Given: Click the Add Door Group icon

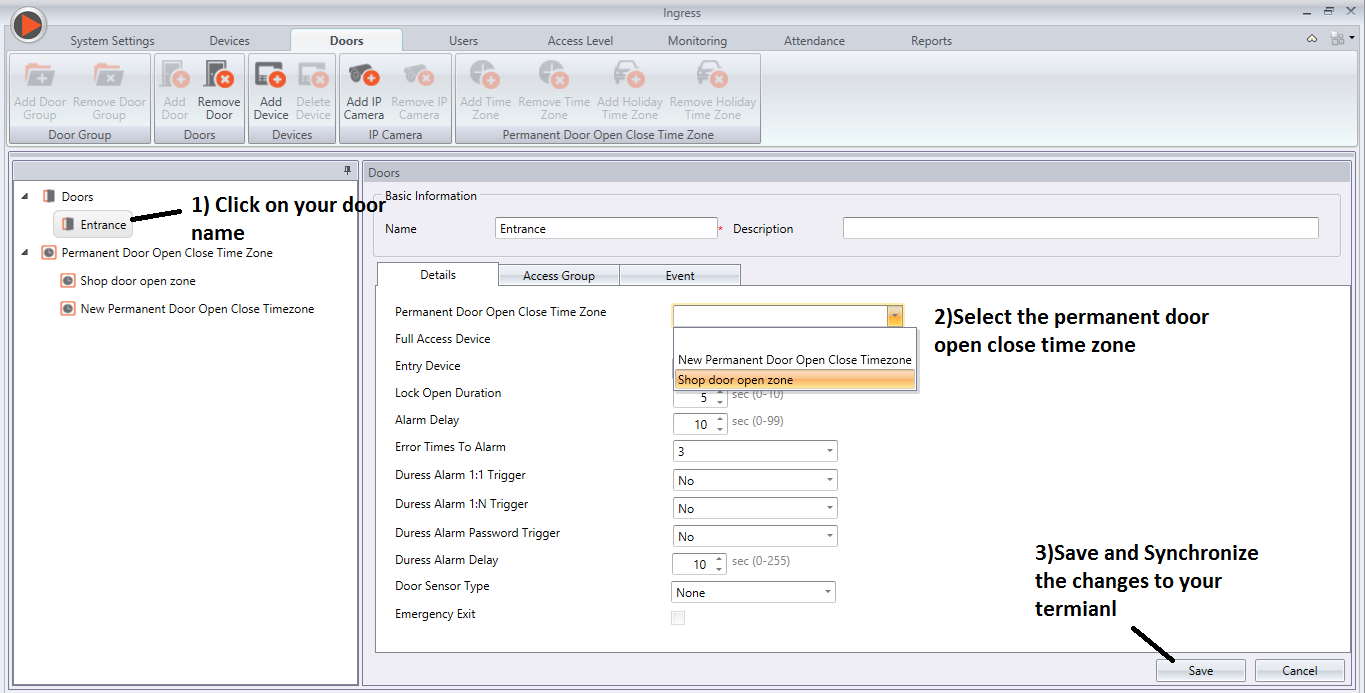Looking at the screenshot, I should pyautogui.click(x=39, y=75).
